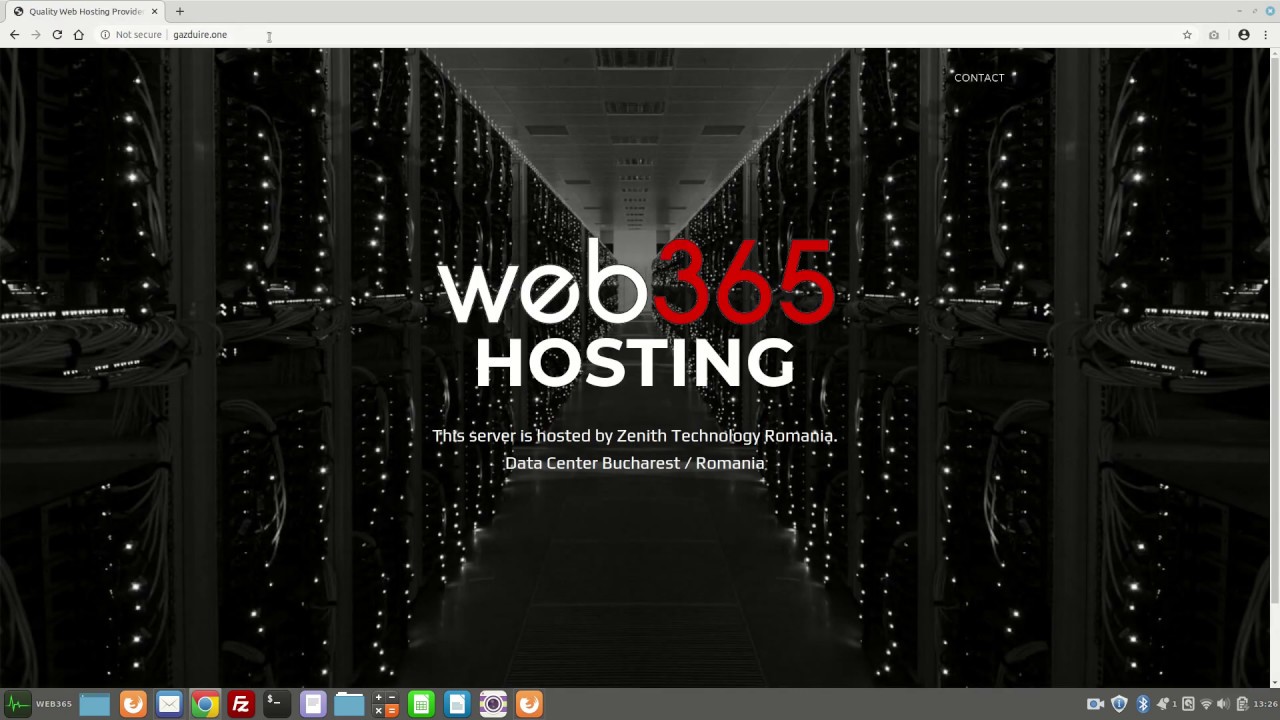This screenshot has height=720, width=1280.
Task: Click the disk usage tray icon
Action: tap(1188, 704)
